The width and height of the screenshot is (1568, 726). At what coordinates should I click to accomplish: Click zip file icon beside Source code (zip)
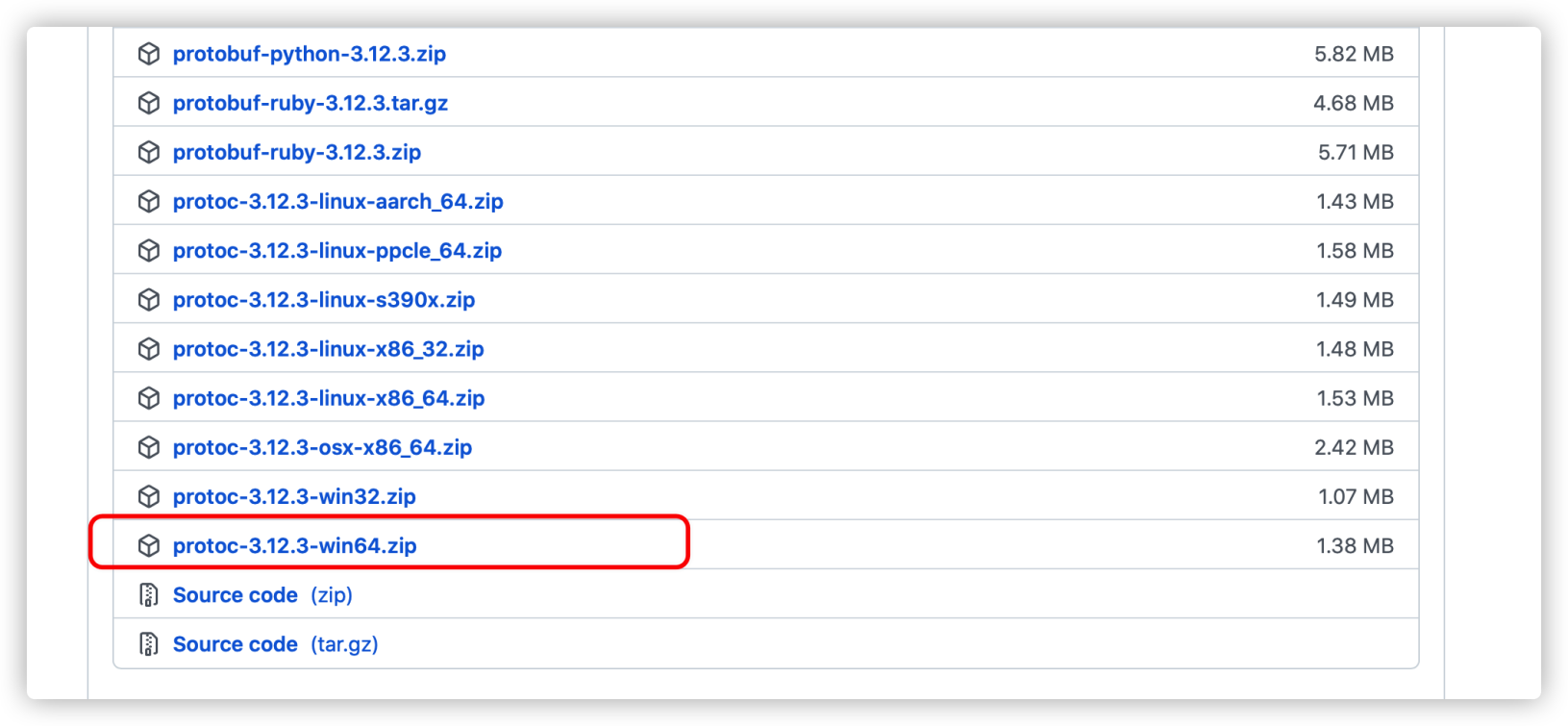pyautogui.click(x=149, y=594)
